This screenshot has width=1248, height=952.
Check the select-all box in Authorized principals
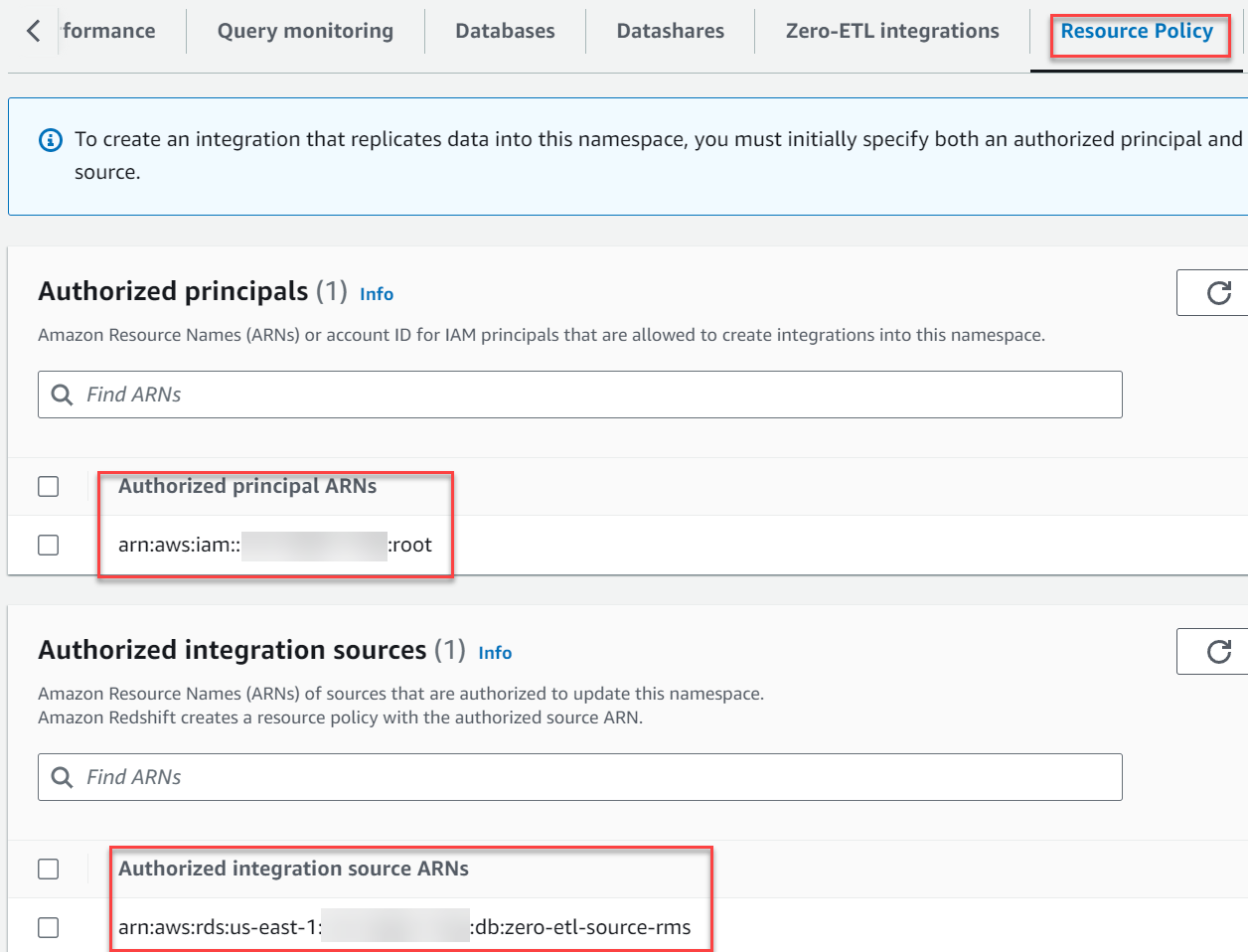(48, 486)
